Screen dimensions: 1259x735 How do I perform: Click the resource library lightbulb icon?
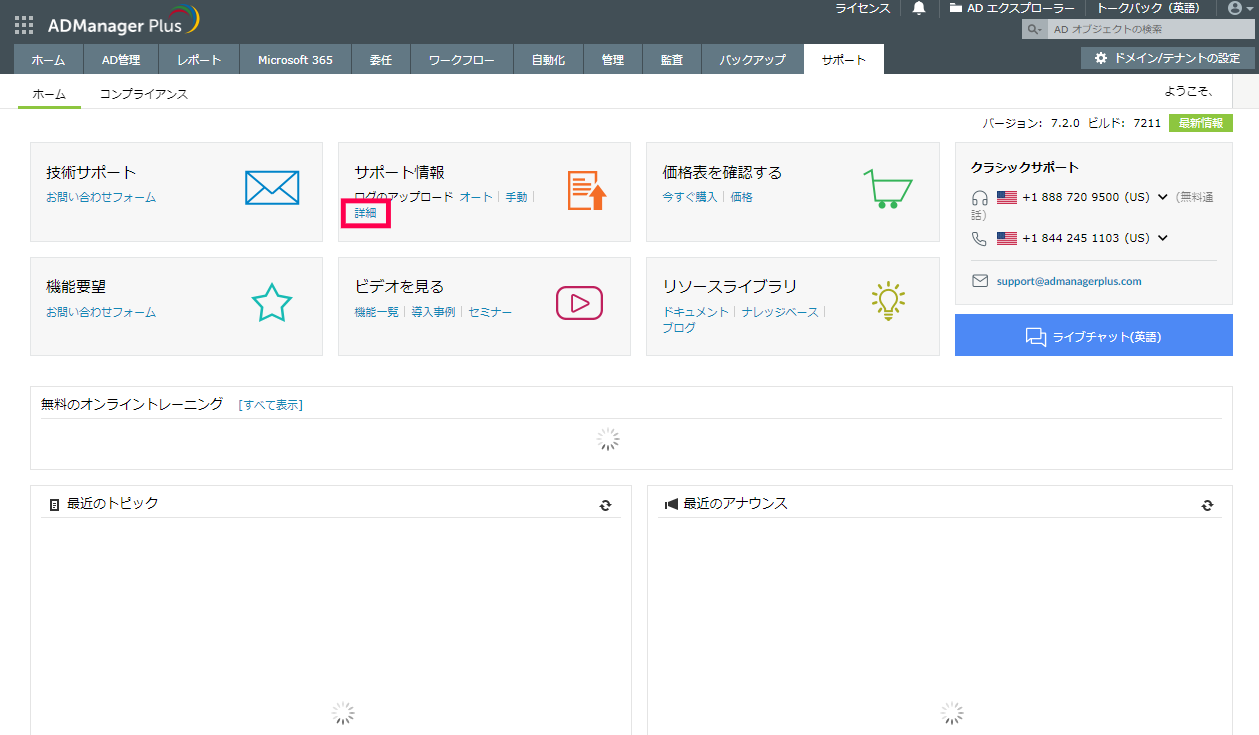point(887,301)
